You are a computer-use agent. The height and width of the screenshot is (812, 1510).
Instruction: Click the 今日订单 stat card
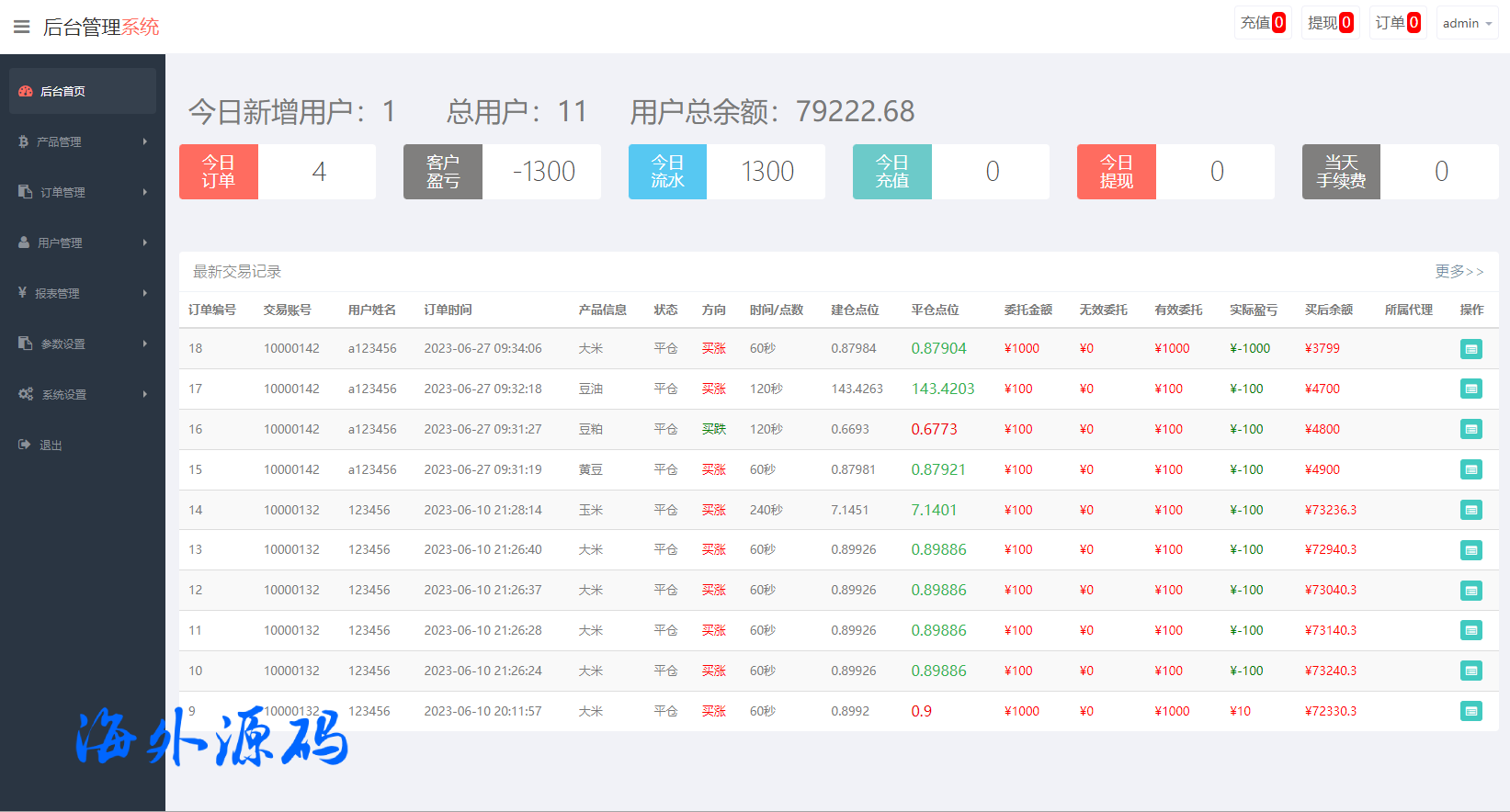(x=277, y=172)
